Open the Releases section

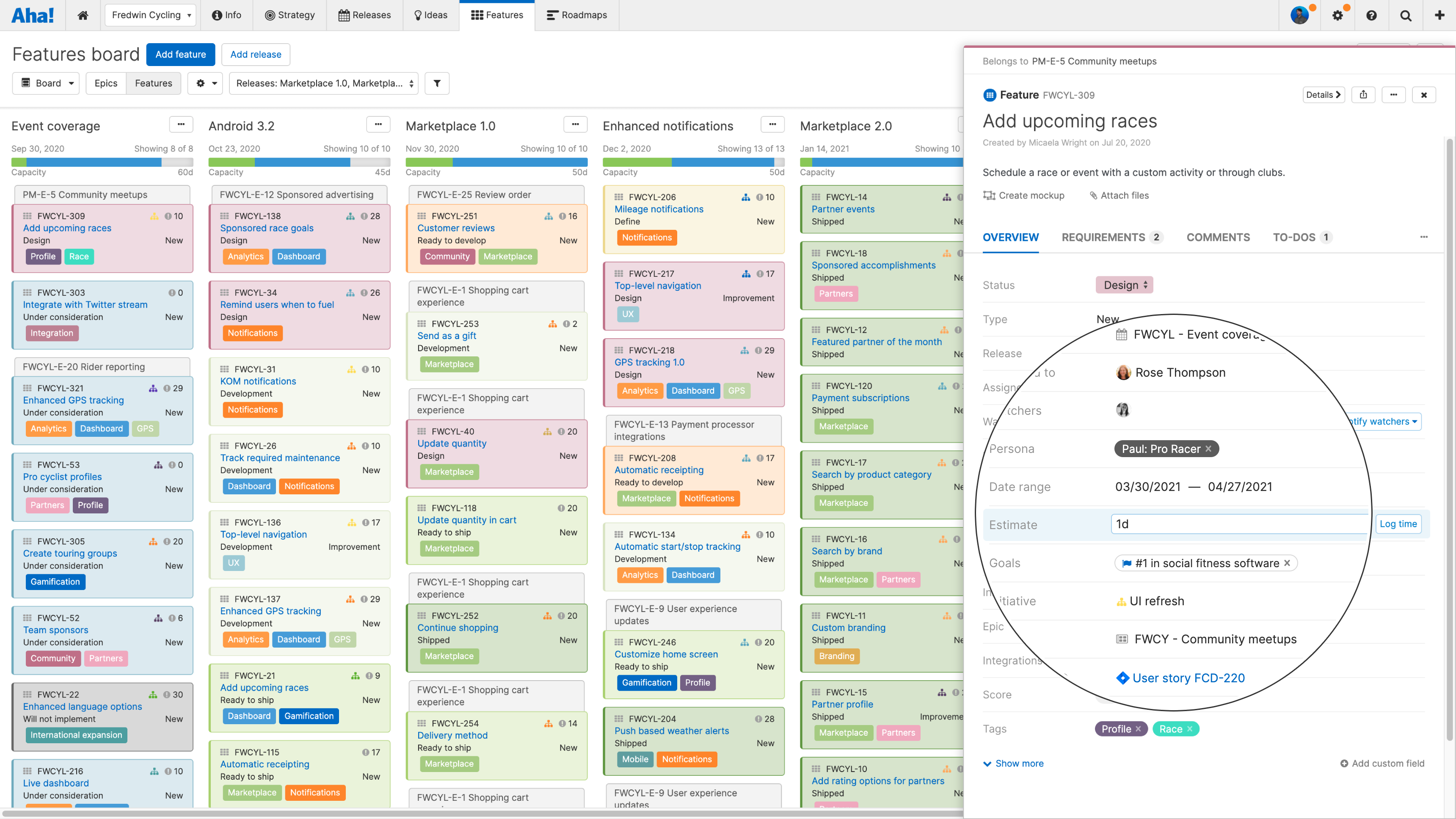(364, 15)
